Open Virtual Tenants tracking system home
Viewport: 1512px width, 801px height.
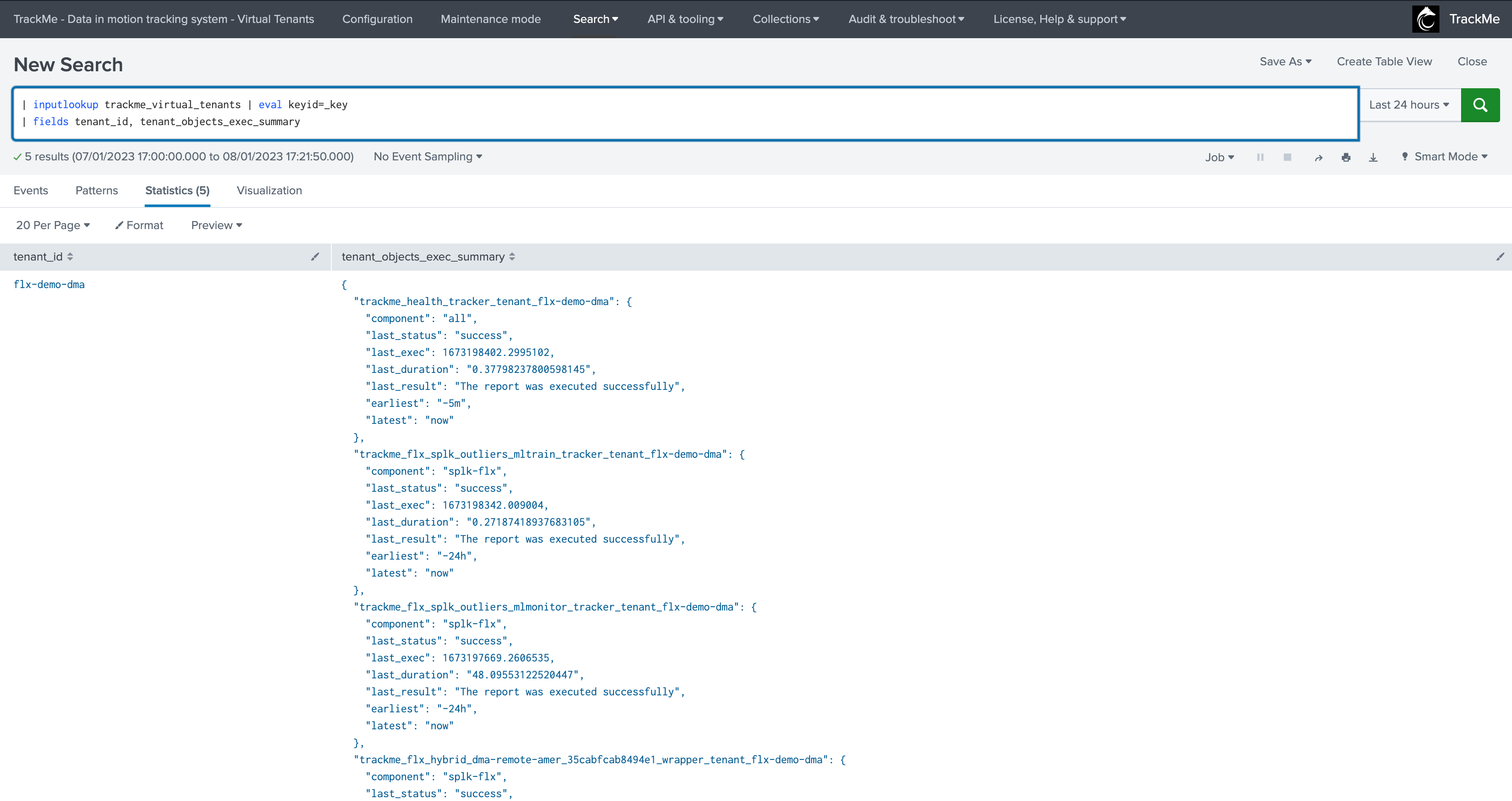(164, 19)
